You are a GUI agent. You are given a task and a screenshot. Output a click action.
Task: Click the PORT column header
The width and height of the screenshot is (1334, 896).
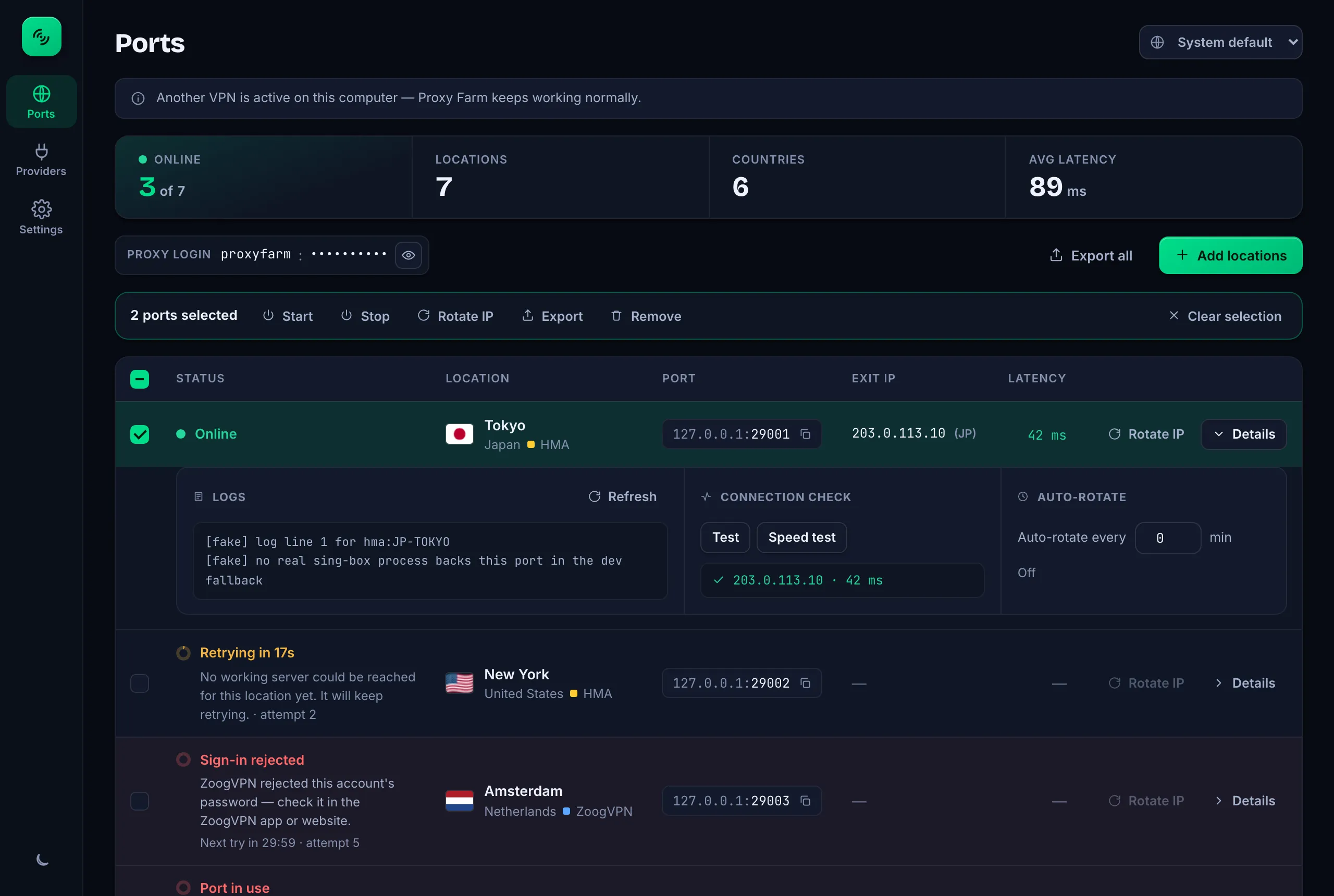click(x=678, y=378)
